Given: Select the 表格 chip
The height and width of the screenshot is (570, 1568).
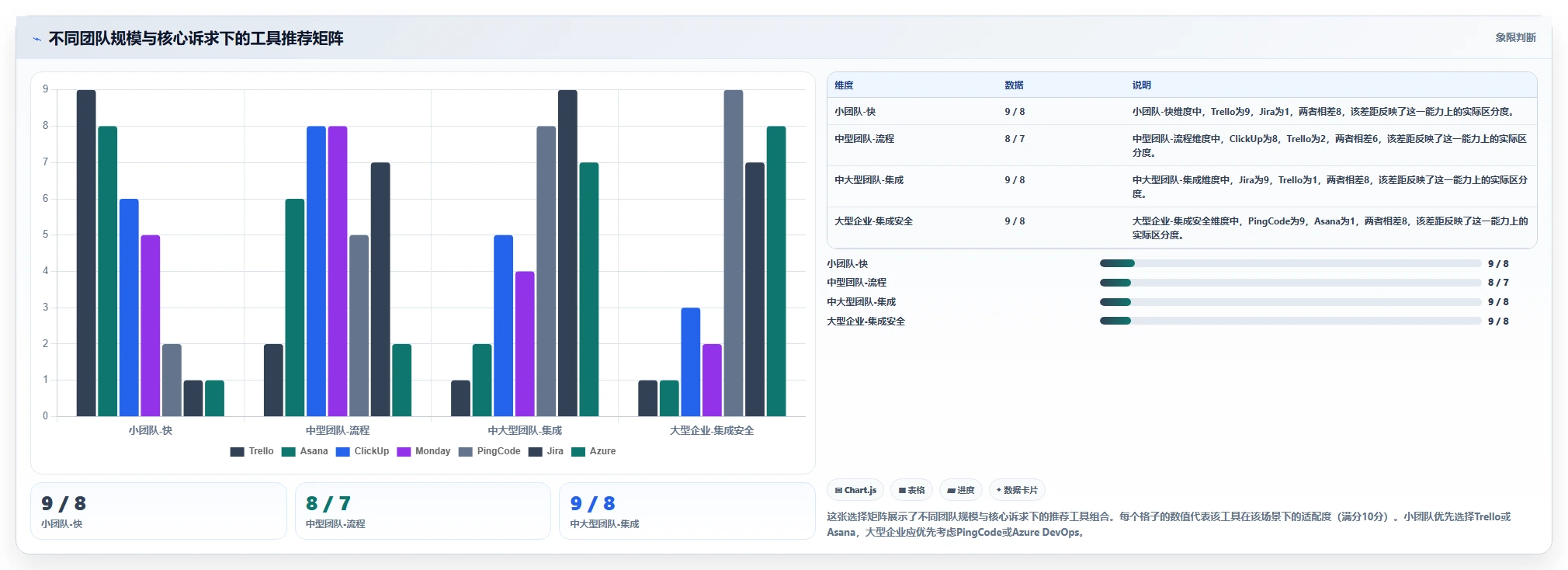Looking at the screenshot, I should 911,490.
